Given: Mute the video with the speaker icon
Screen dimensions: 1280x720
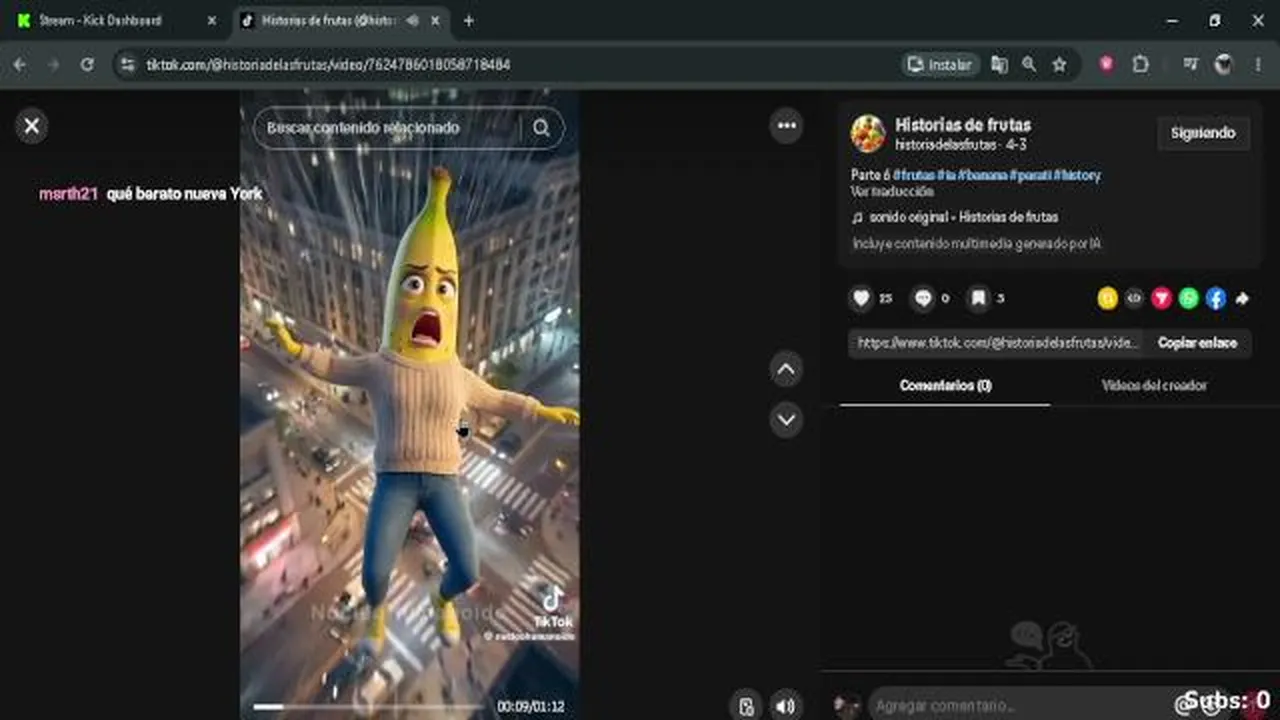Looking at the screenshot, I should click(786, 706).
